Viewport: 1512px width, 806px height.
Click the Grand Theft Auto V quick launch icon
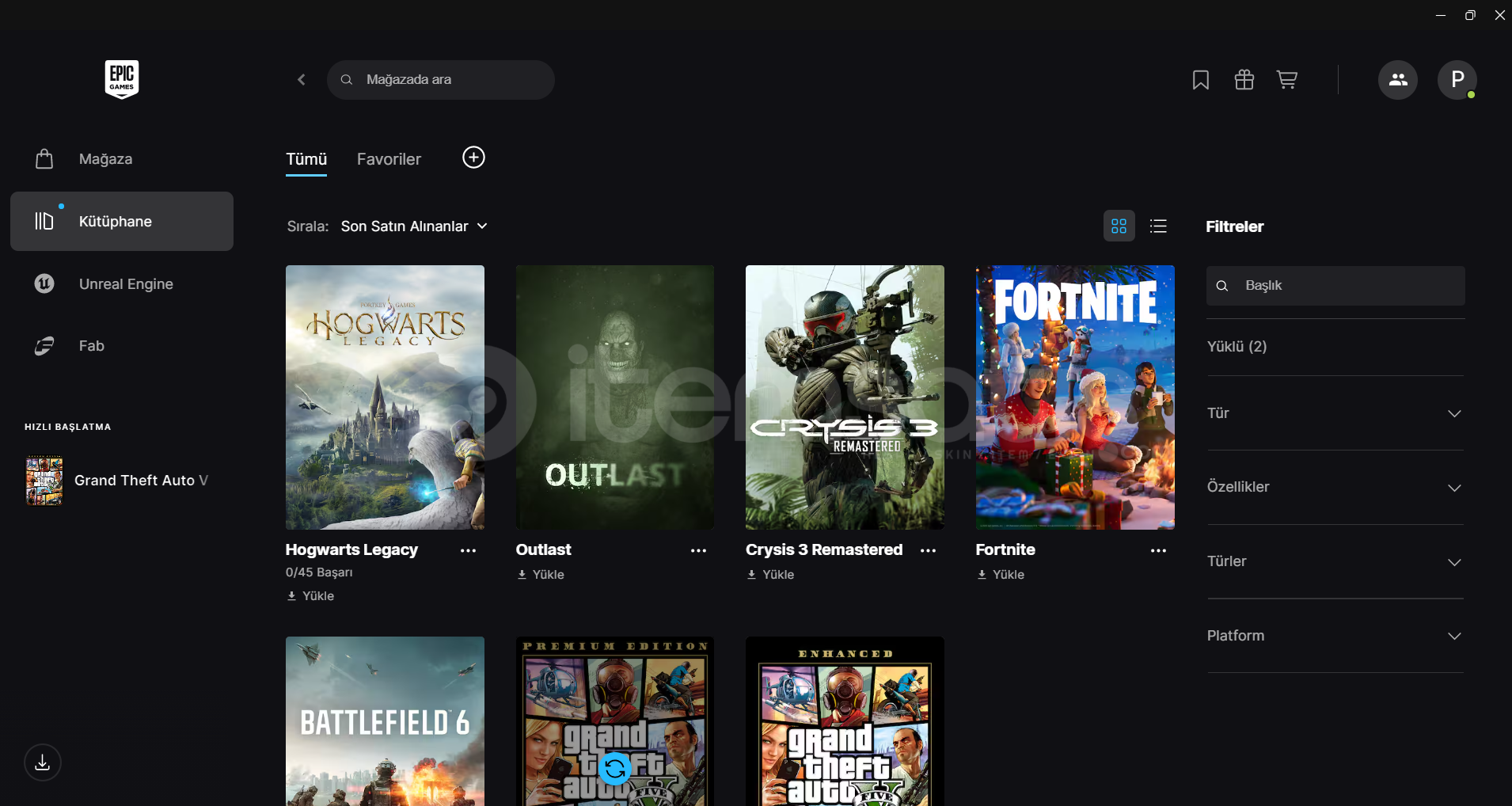(44, 481)
